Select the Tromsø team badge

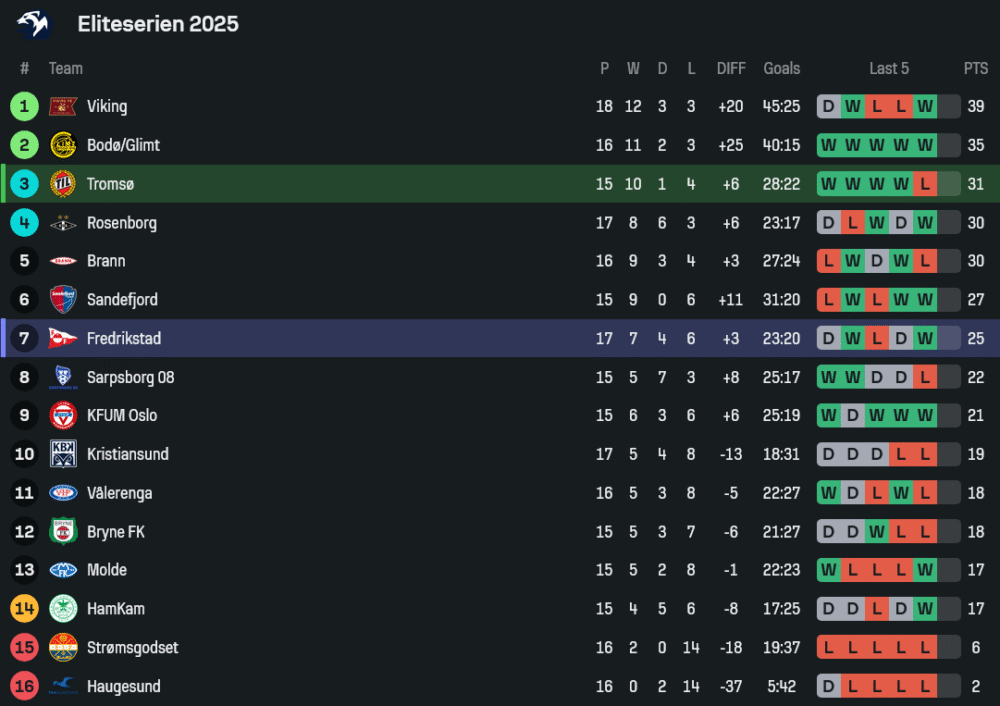coord(63,184)
